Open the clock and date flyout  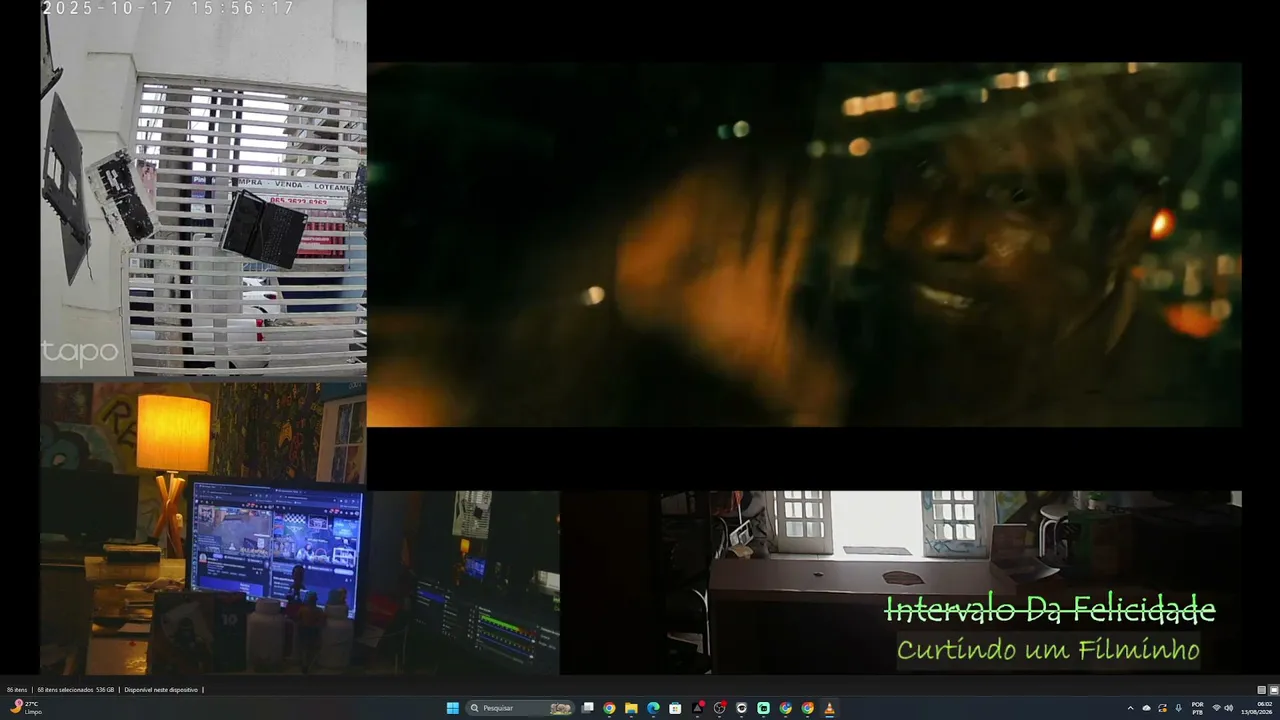tap(1258, 708)
